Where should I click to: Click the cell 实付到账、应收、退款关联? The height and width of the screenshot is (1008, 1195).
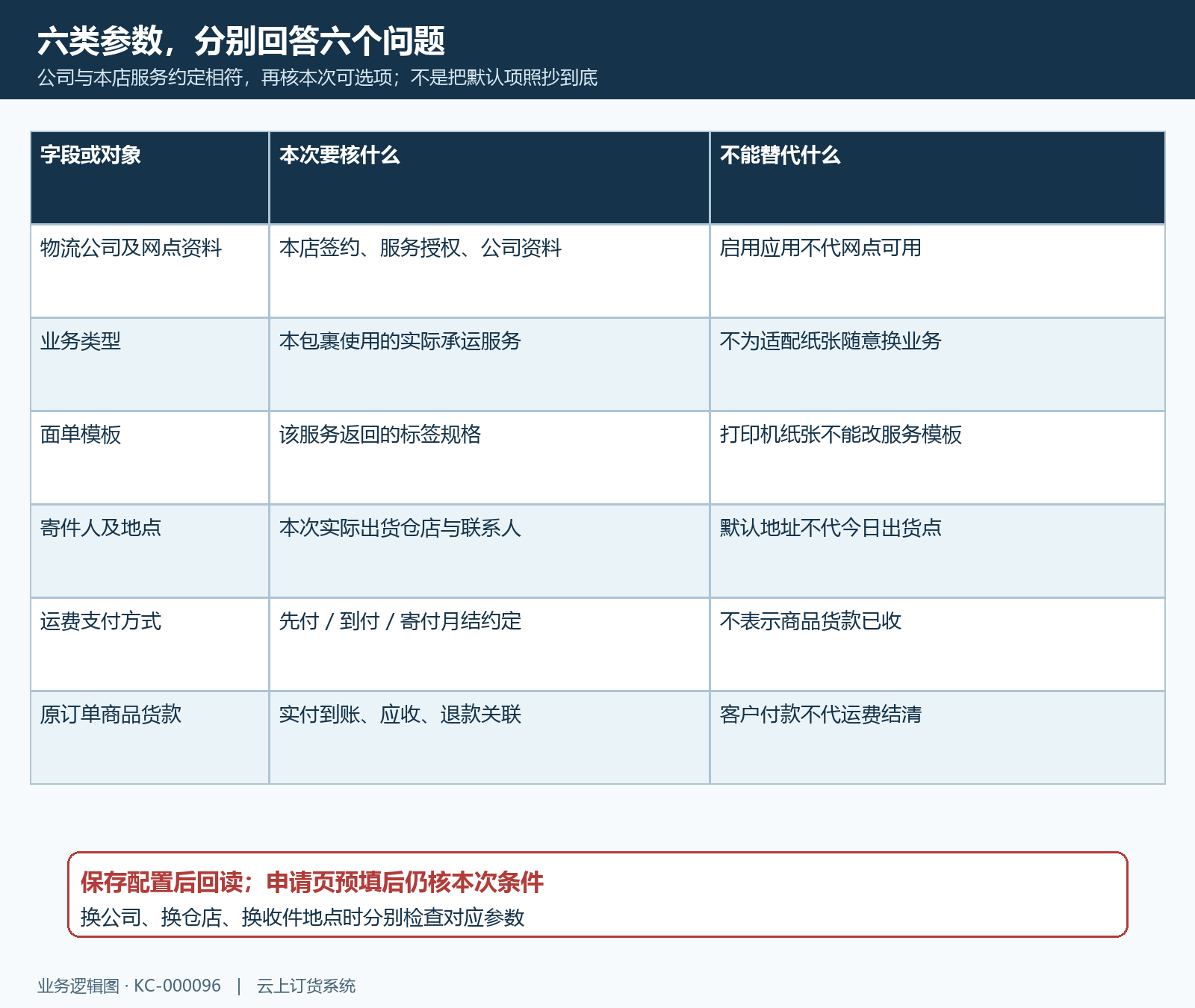489,738
